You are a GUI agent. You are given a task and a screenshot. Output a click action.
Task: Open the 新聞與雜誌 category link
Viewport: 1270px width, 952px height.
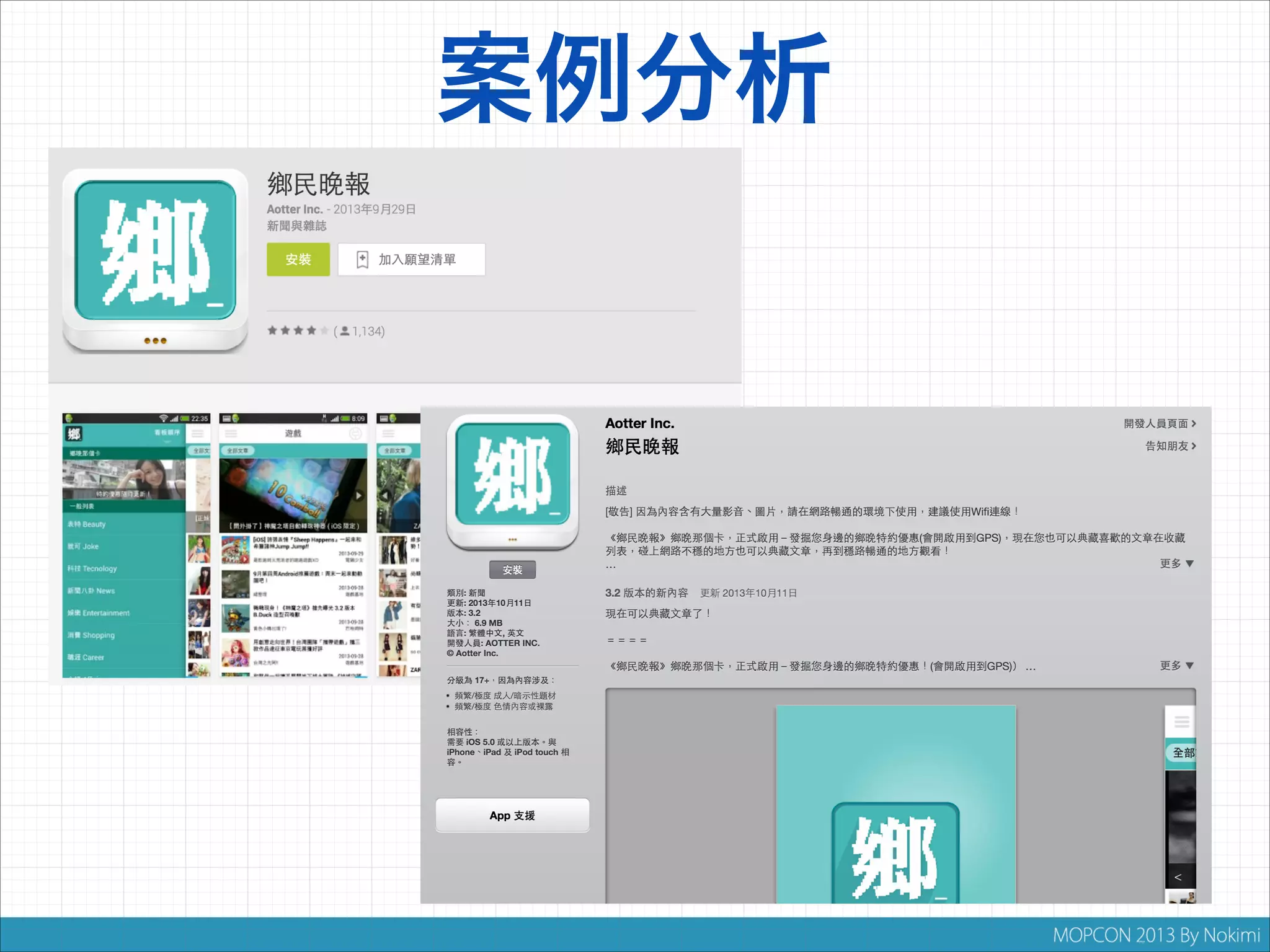(x=296, y=226)
